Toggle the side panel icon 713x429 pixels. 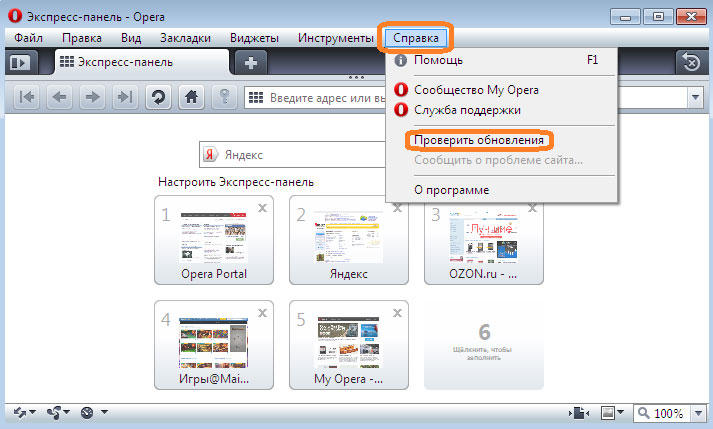[20, 62]
